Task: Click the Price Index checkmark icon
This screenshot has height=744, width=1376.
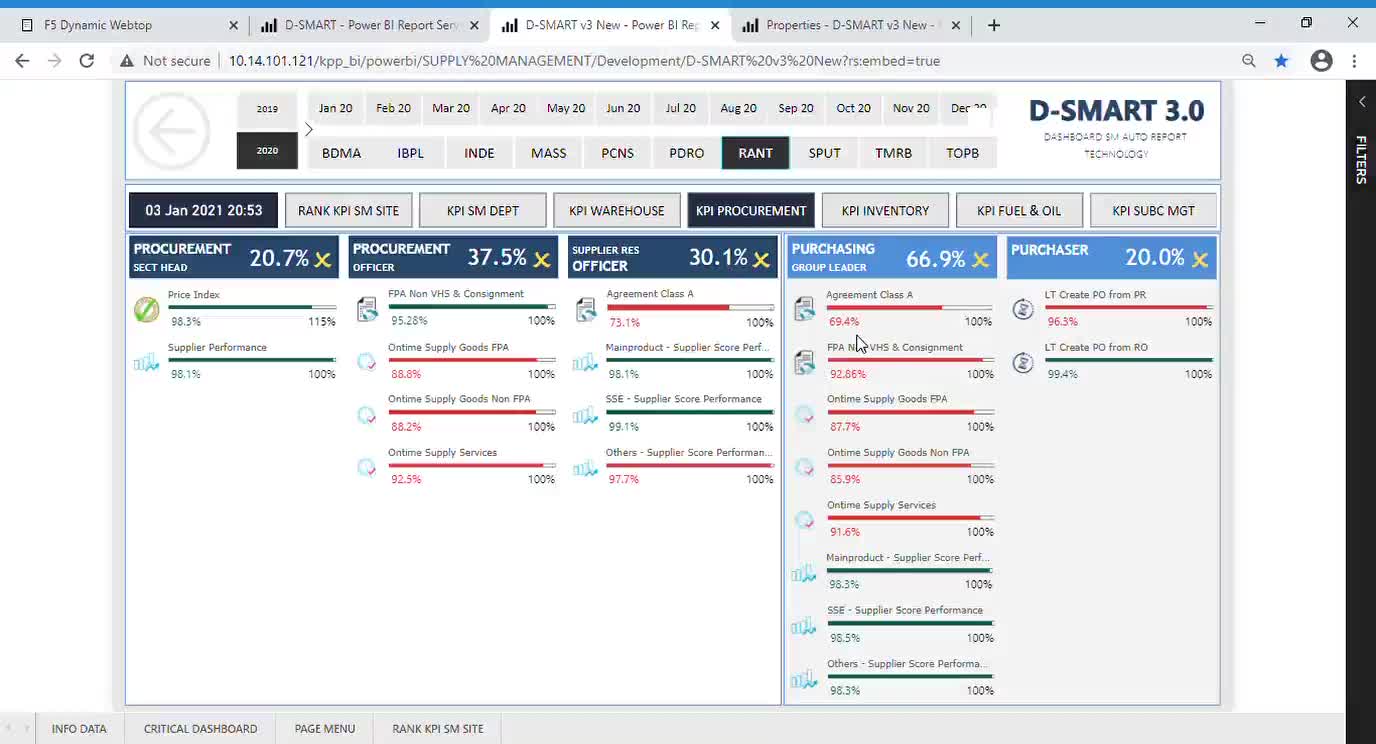Action: tap(146, 309)
